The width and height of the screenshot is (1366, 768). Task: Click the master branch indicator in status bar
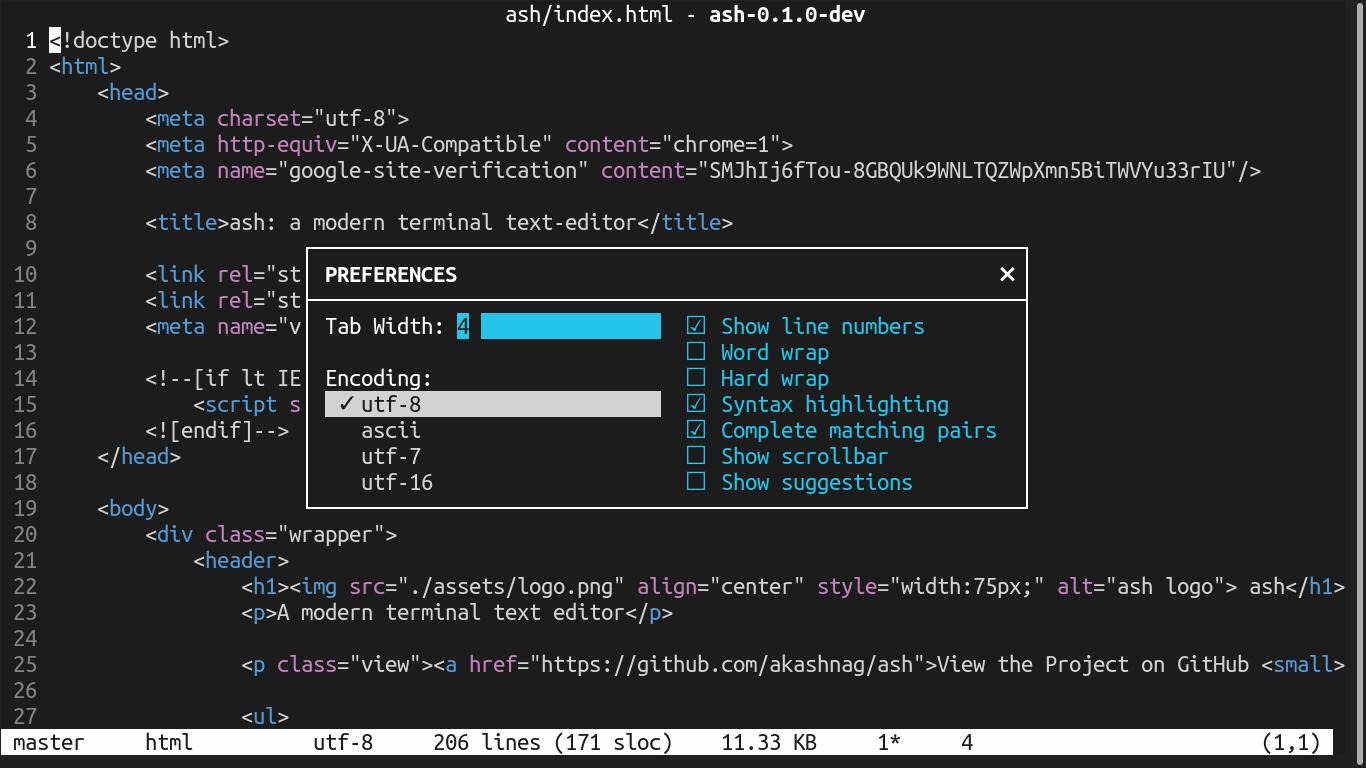(x=48, y=743)
